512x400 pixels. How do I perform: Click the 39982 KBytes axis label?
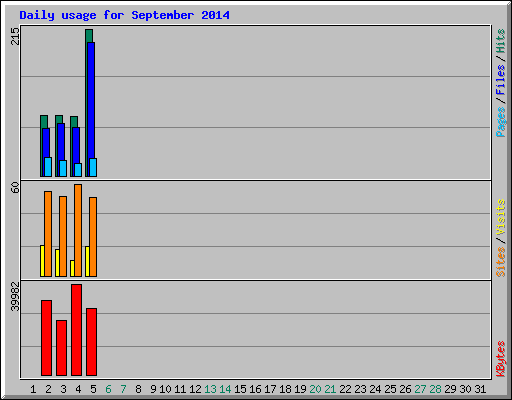tap(15, 296)
